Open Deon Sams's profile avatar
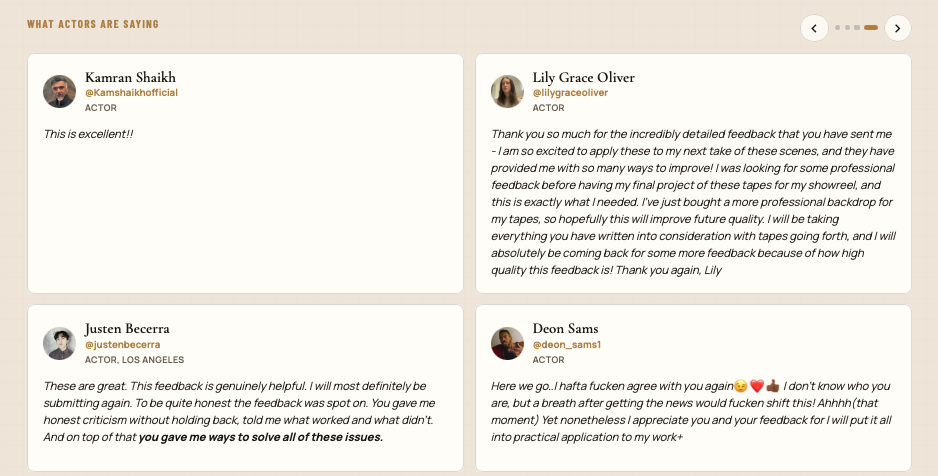The width and height of the screenshot is (938, 476). pyautogui.click(x=507, y=343)
